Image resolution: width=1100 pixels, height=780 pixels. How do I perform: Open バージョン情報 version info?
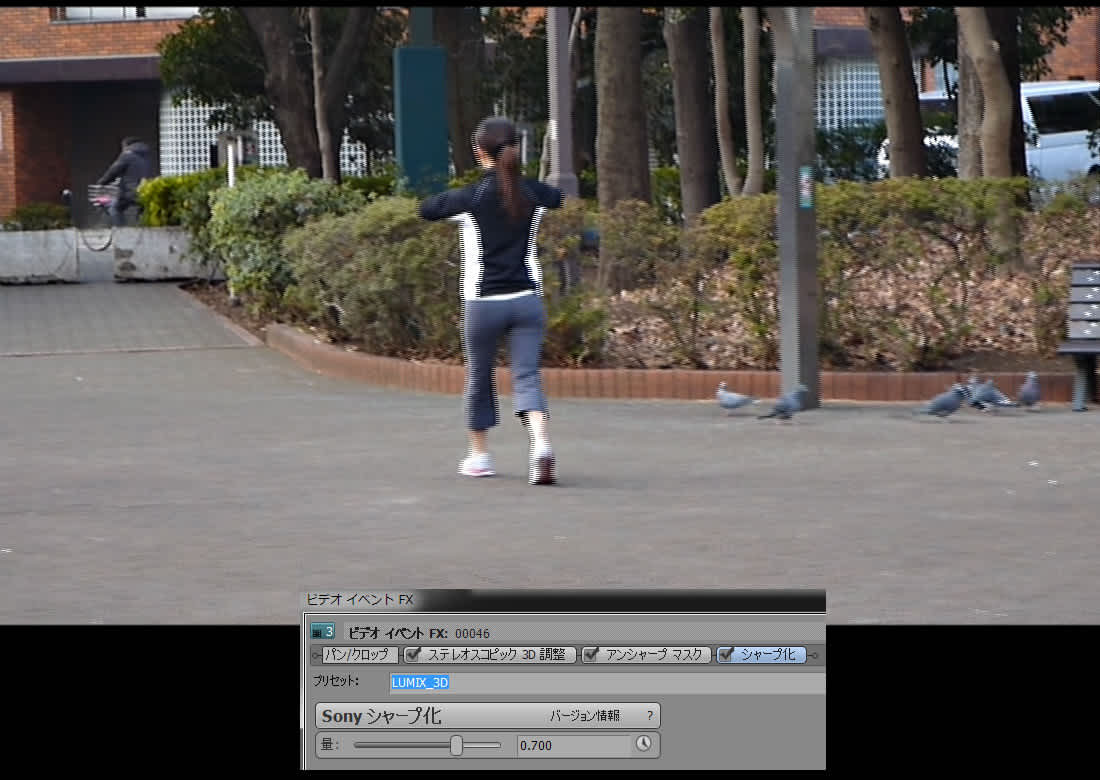584,716
